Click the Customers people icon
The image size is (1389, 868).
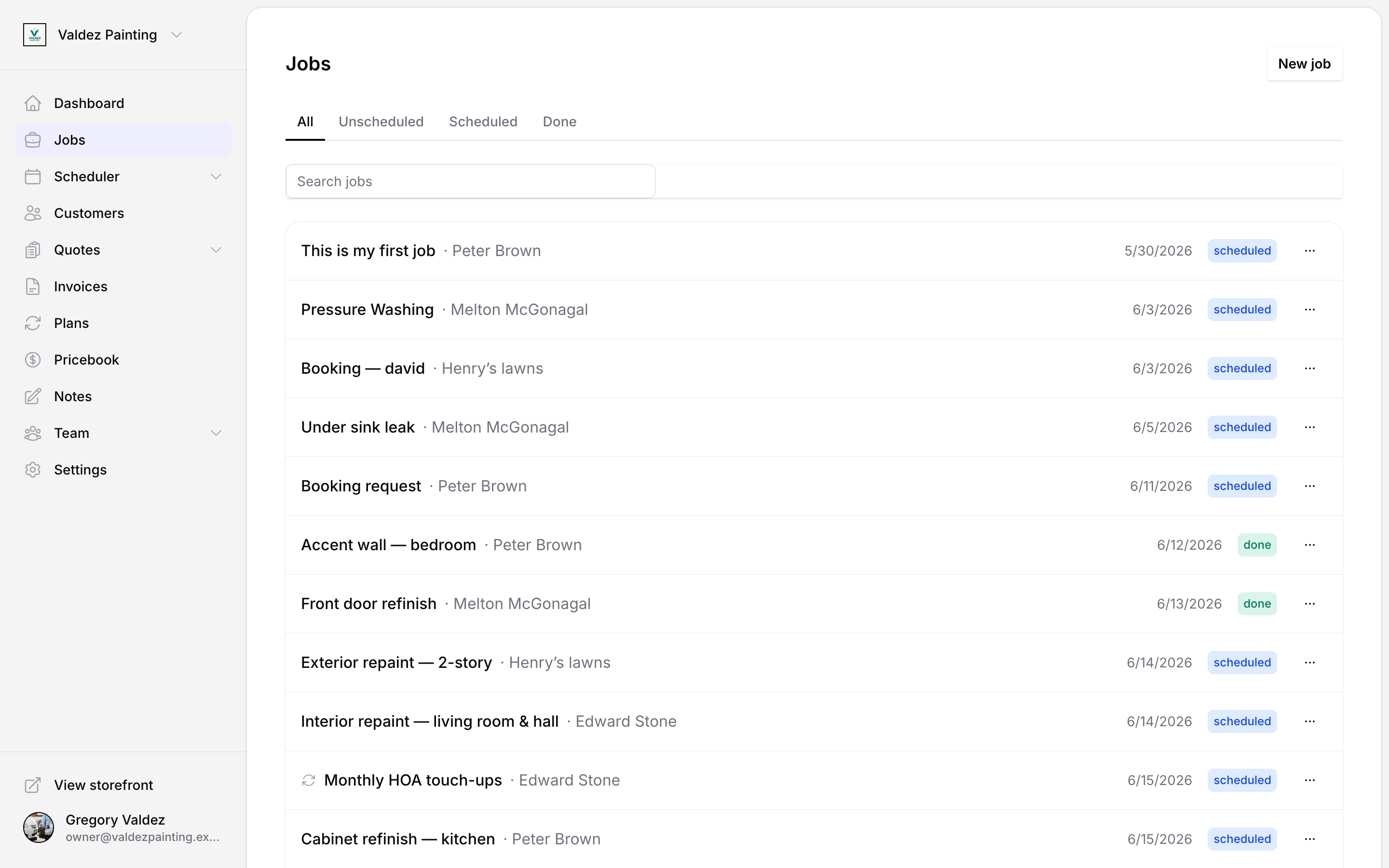point(33,214)
